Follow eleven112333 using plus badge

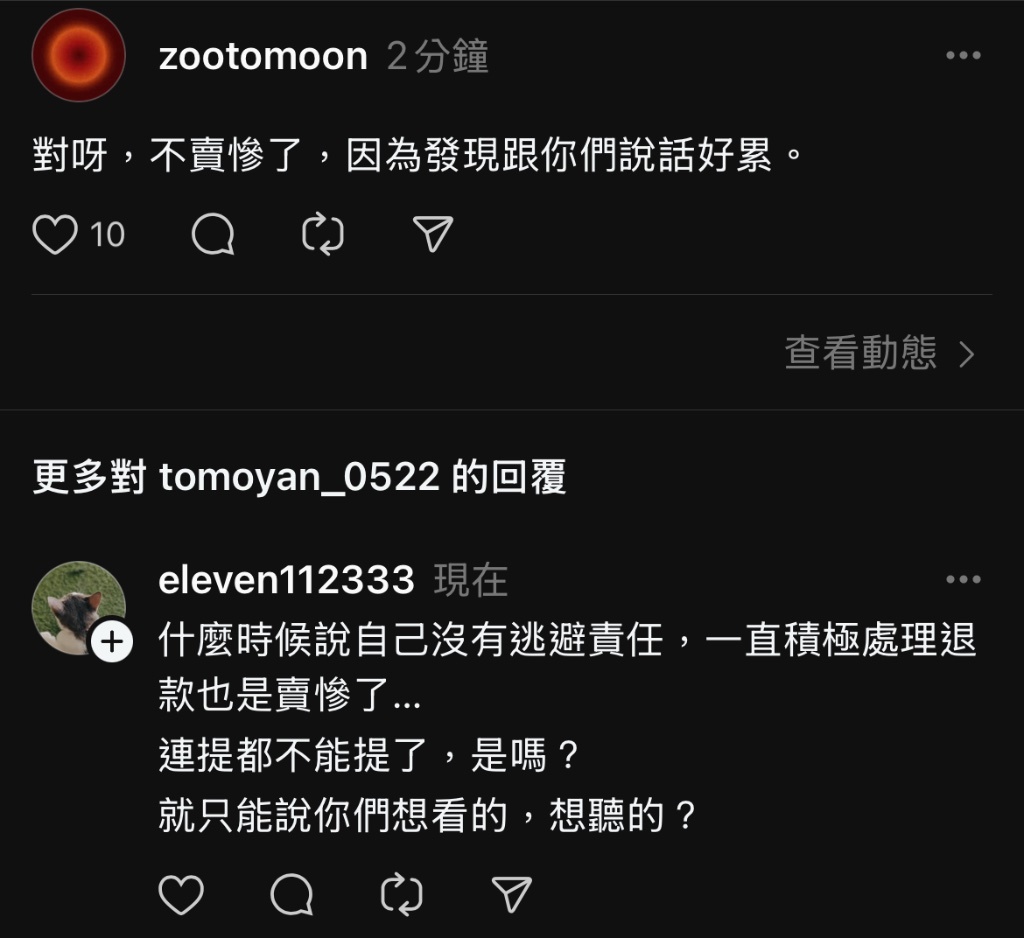(112, 641)
